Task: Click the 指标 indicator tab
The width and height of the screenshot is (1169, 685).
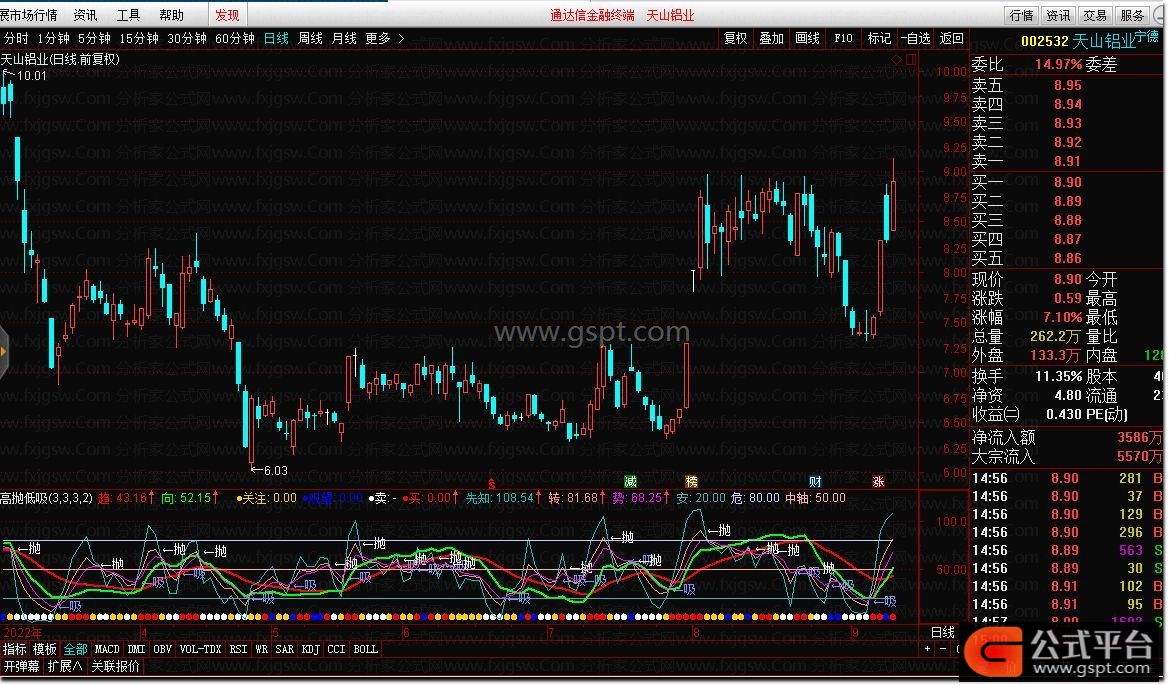Action: point(14,649)
